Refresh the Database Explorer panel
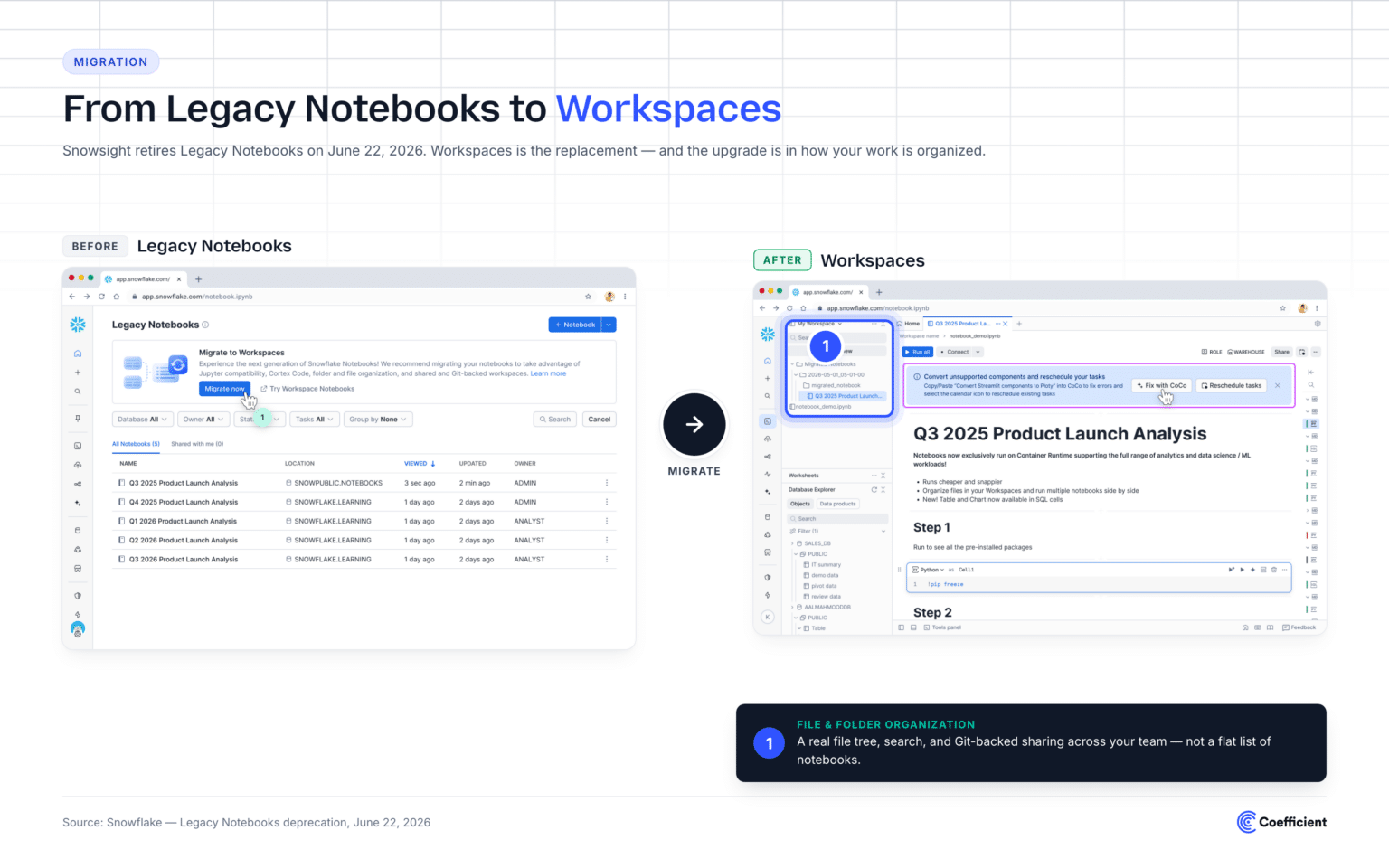Screen dimensions: 1389x868 (874, 490)
